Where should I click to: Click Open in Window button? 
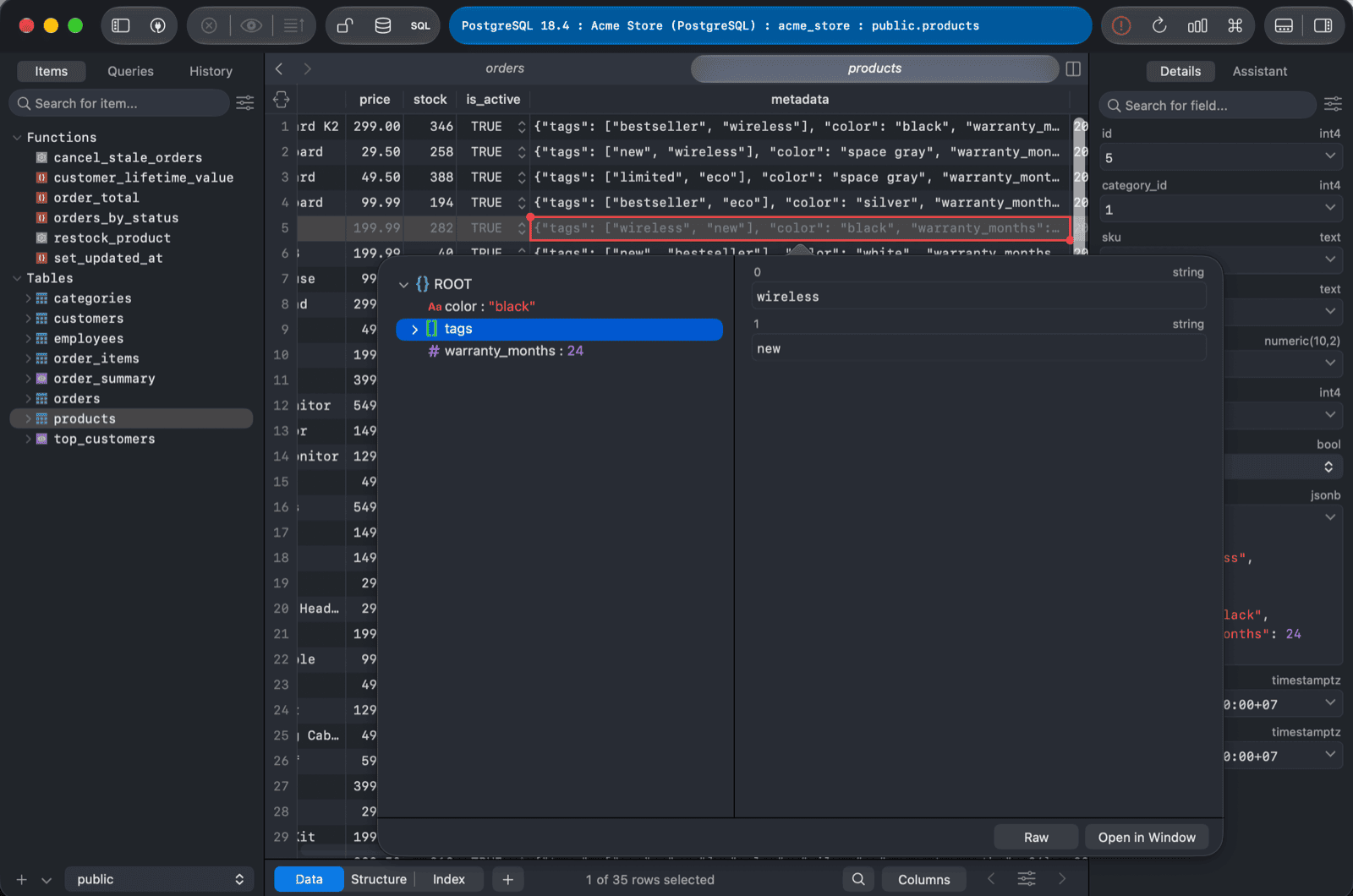[1147, 837]
